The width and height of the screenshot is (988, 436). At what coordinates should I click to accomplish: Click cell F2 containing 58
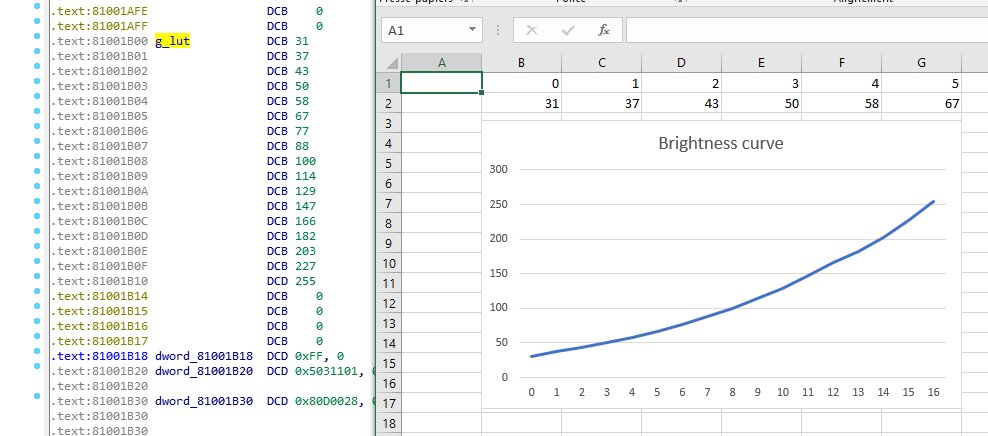coord(841,103)
